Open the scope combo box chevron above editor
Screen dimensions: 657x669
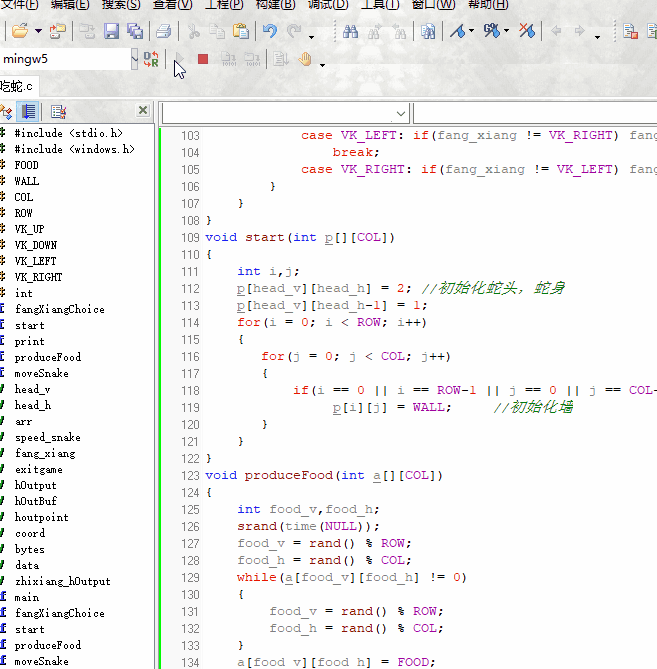tap(400, 113)
